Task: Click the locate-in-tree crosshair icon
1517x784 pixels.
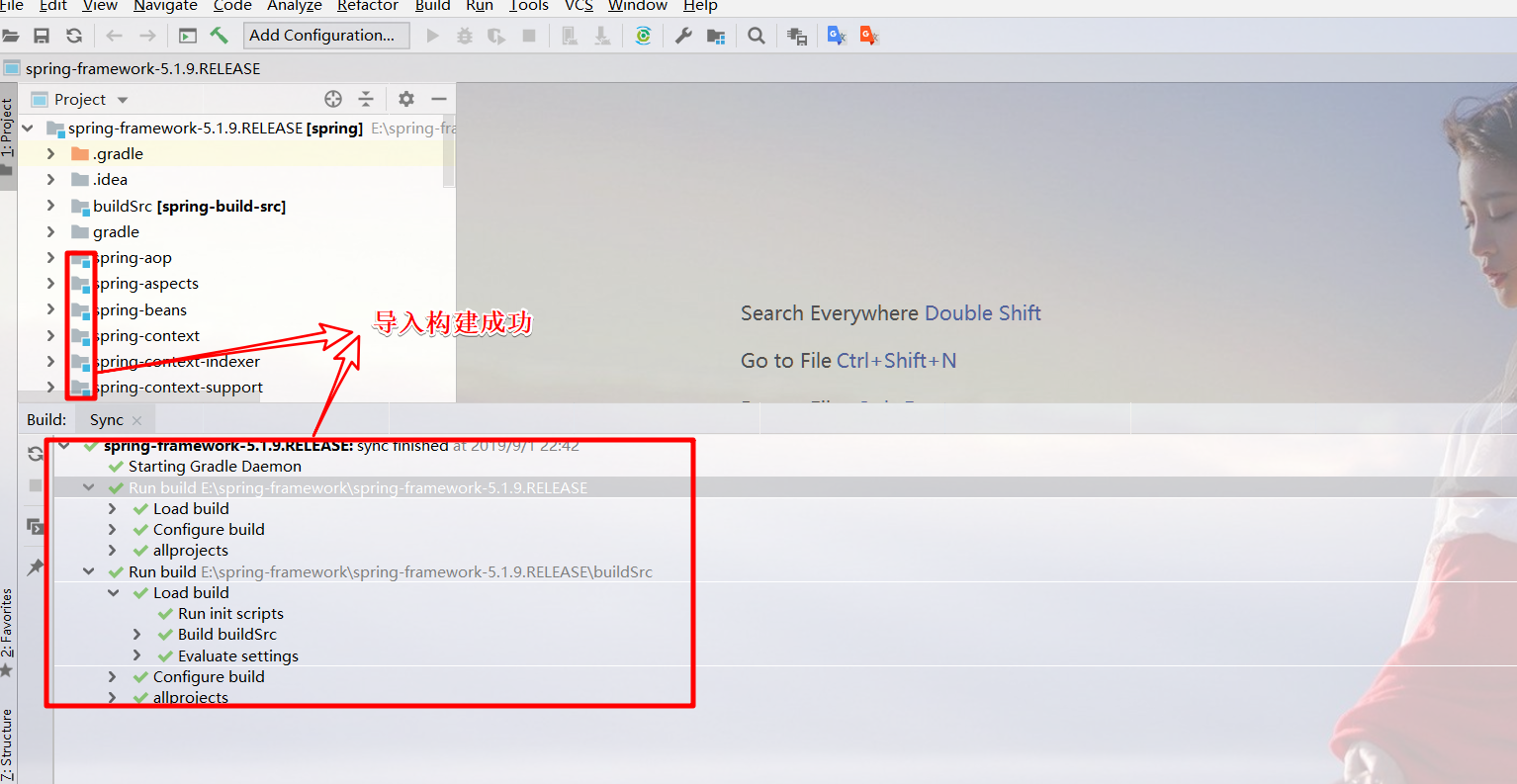Action: click(x=333, y=99)
